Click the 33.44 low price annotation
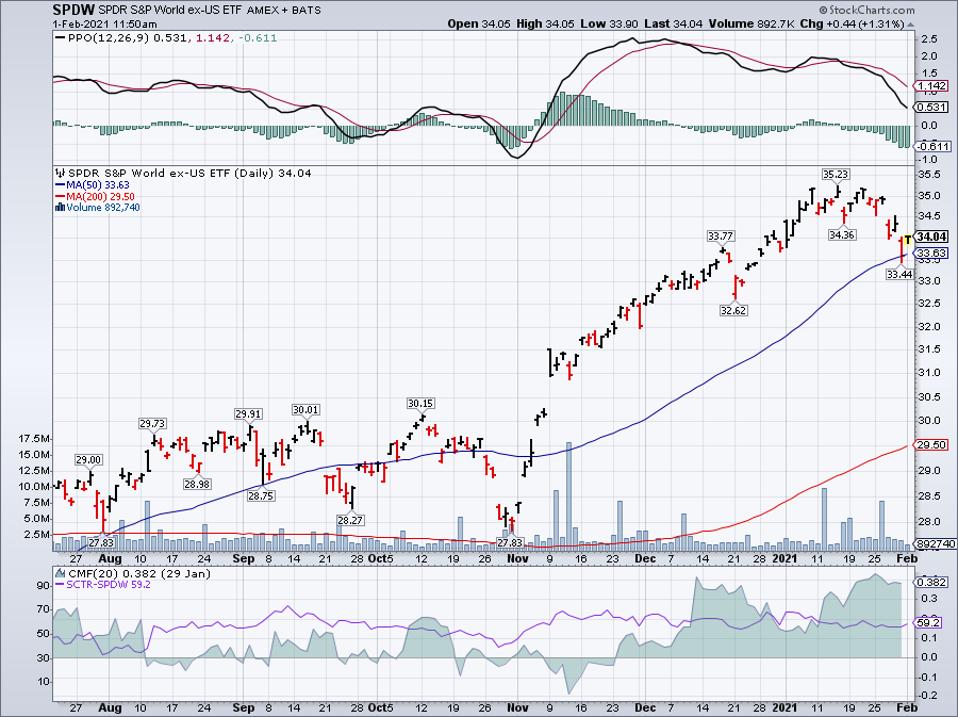 click(899, 275)
